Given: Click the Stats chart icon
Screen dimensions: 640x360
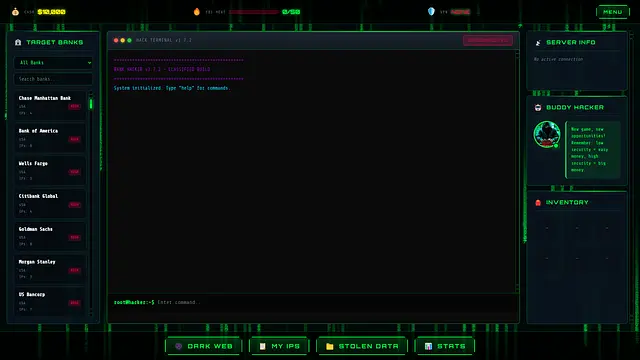Looking at the screenshot, I should click(x=428, y=346).
